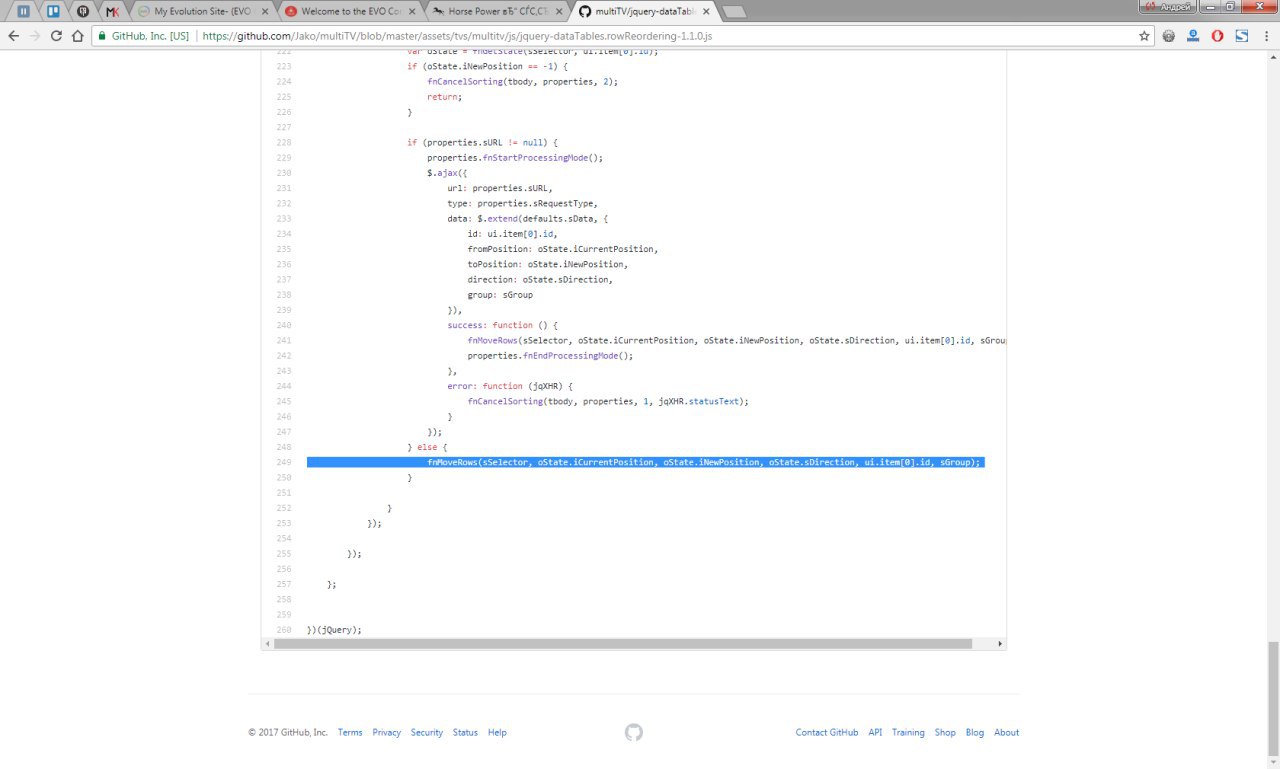Image resolution: width=1280 pixels, height=769 pixels.
Task: Open the Security footer link
Action: (x=427, y=732)
